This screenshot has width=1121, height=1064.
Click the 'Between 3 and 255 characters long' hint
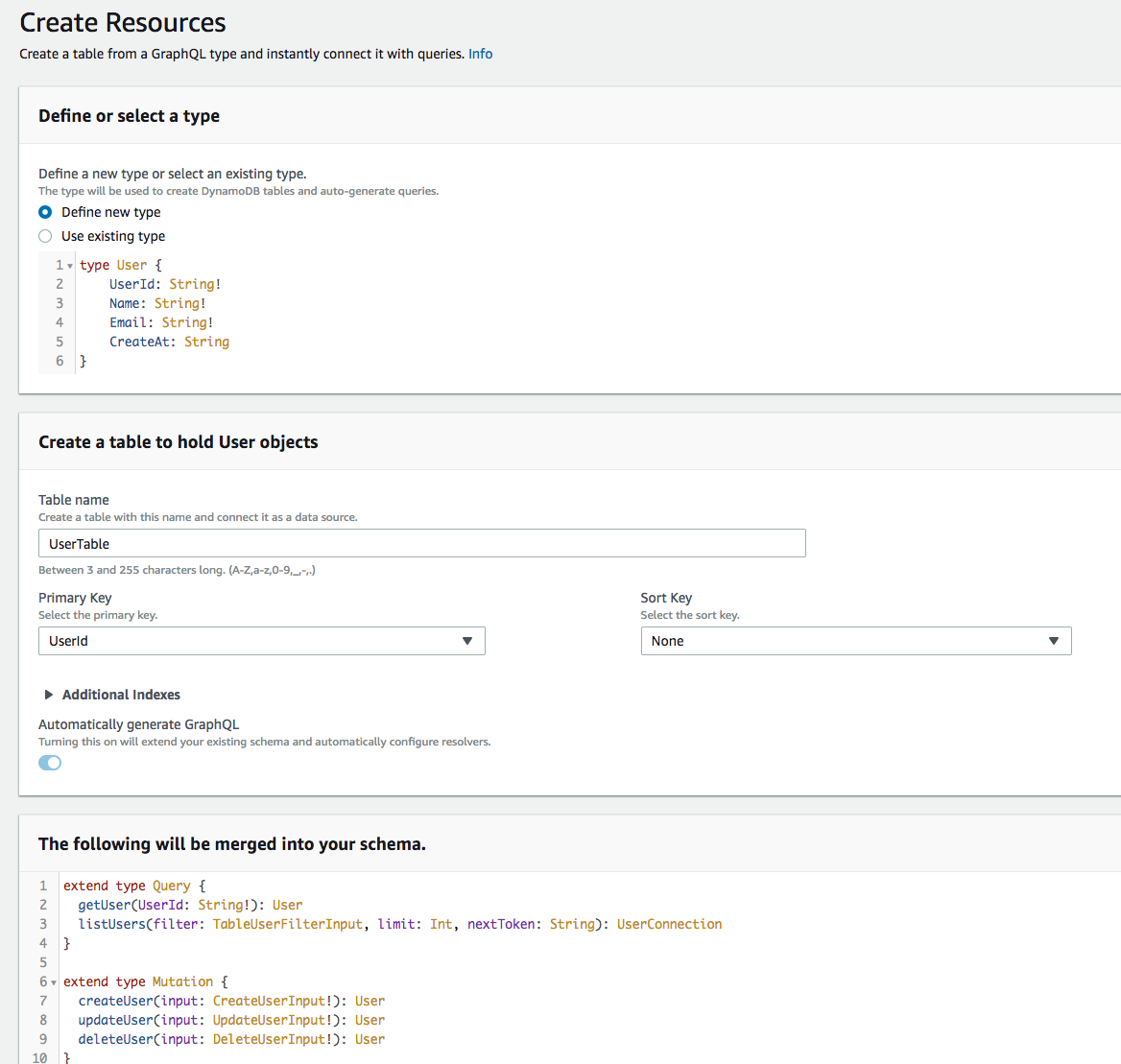pyautogui.click(x=177, y=570)
